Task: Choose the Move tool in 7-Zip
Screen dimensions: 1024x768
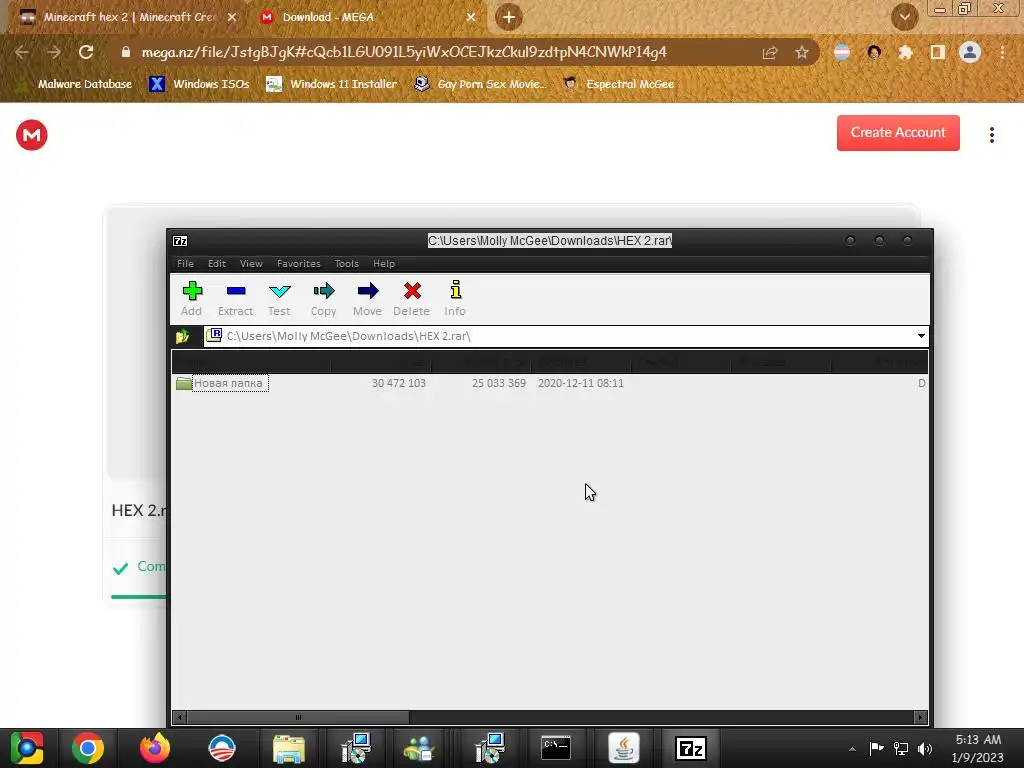Action: (x=367, y=298)
